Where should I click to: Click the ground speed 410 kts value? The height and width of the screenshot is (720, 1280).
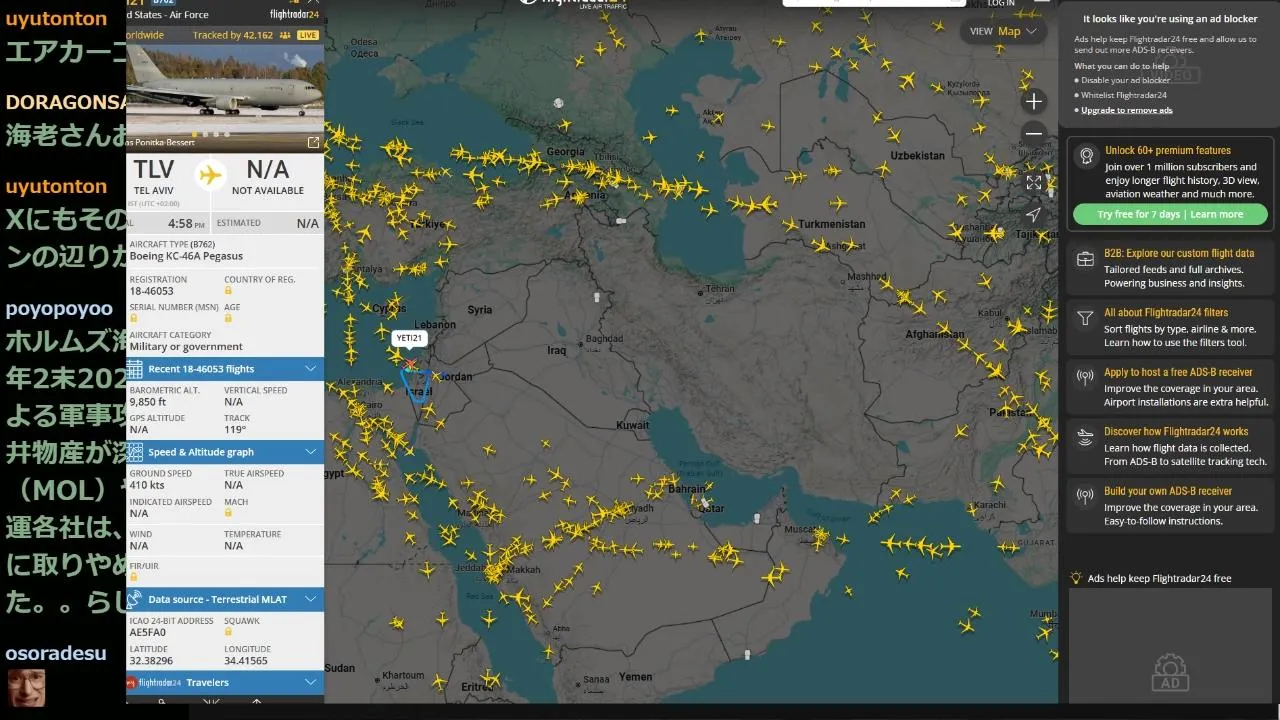pyautogui.click(x=147, y=485)
